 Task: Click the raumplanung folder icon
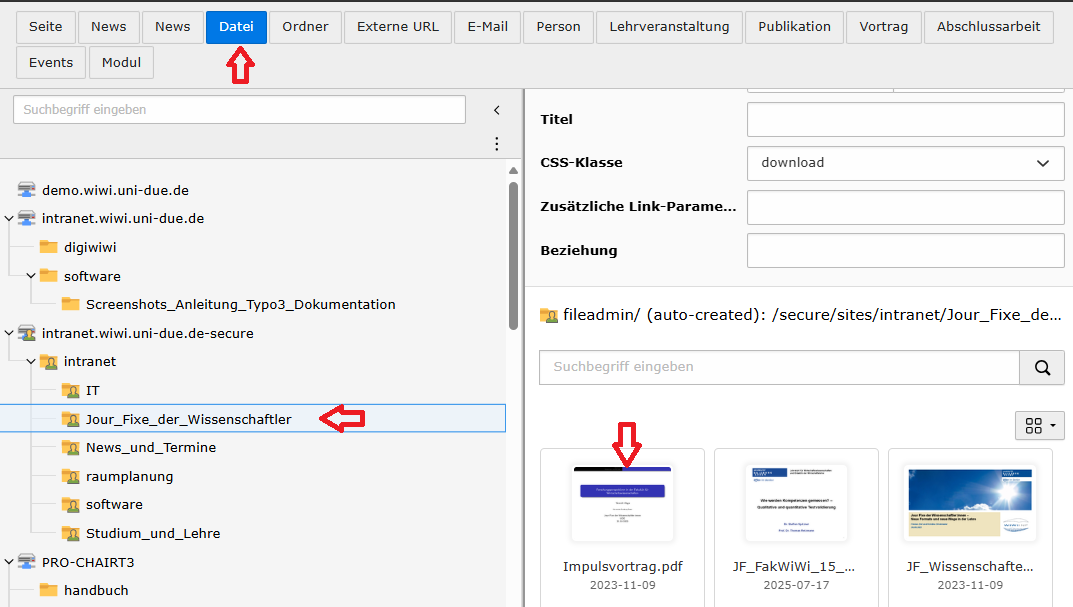[70, 476]
